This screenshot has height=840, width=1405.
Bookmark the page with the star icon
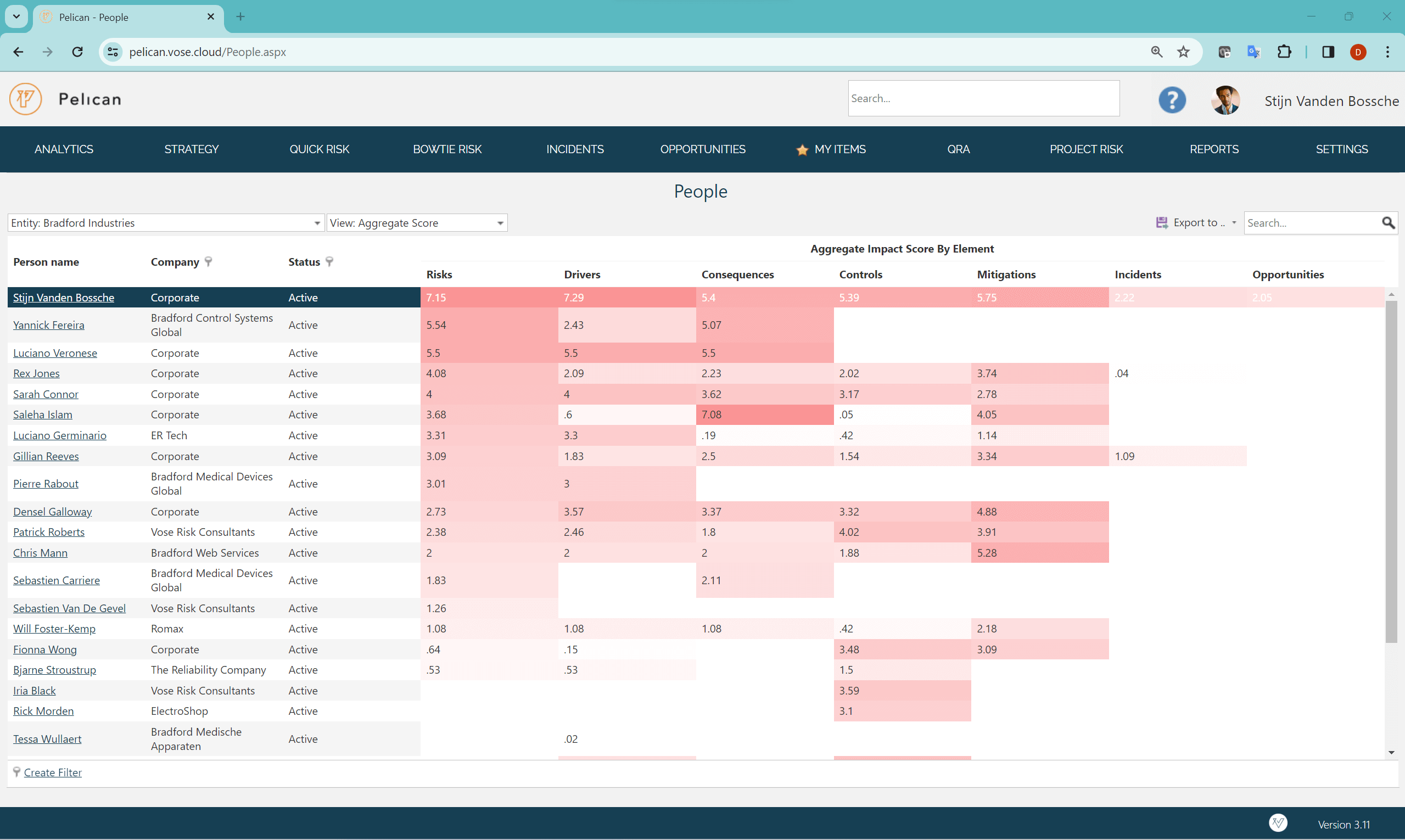point(1183,52)
